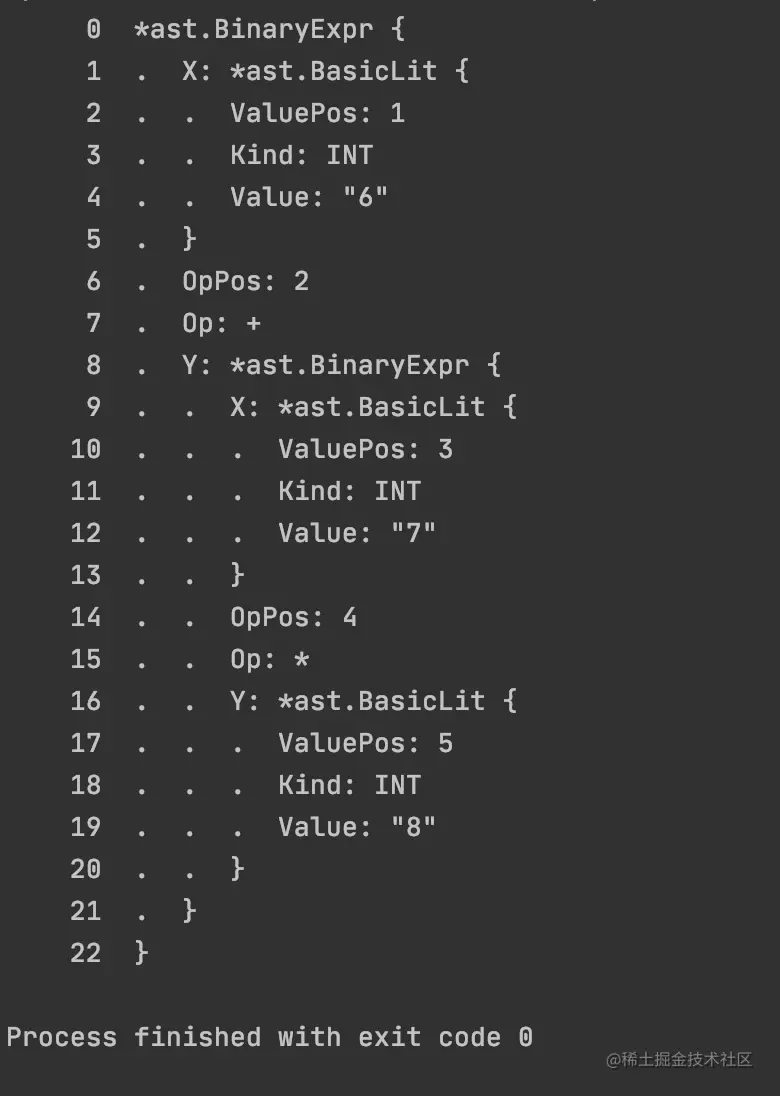Click the 'OpPos: 2' line
The height and width of the screenshot is (1096, 780).
pos(245,281)
